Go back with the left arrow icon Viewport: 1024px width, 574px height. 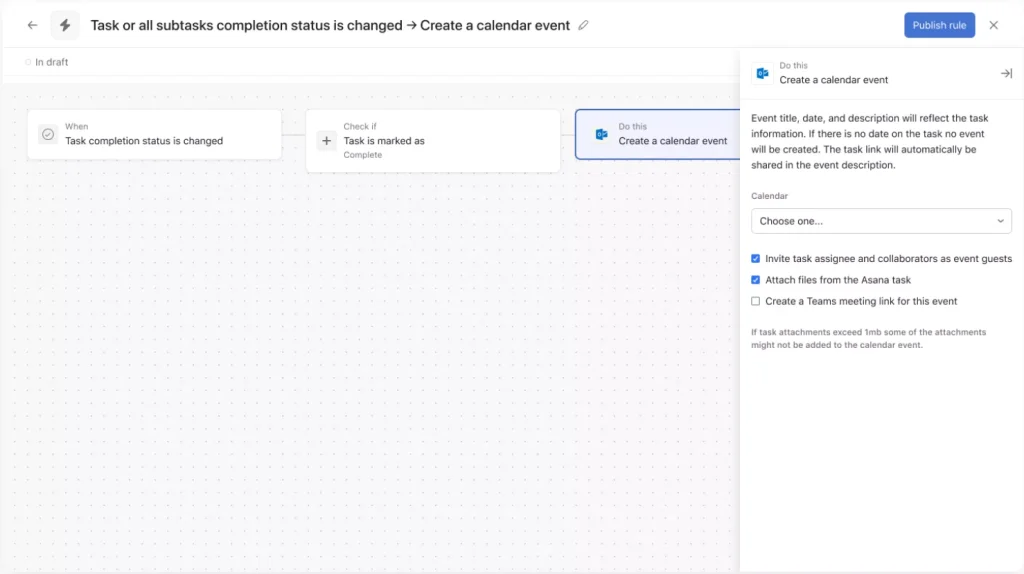(x=32, y=25)
